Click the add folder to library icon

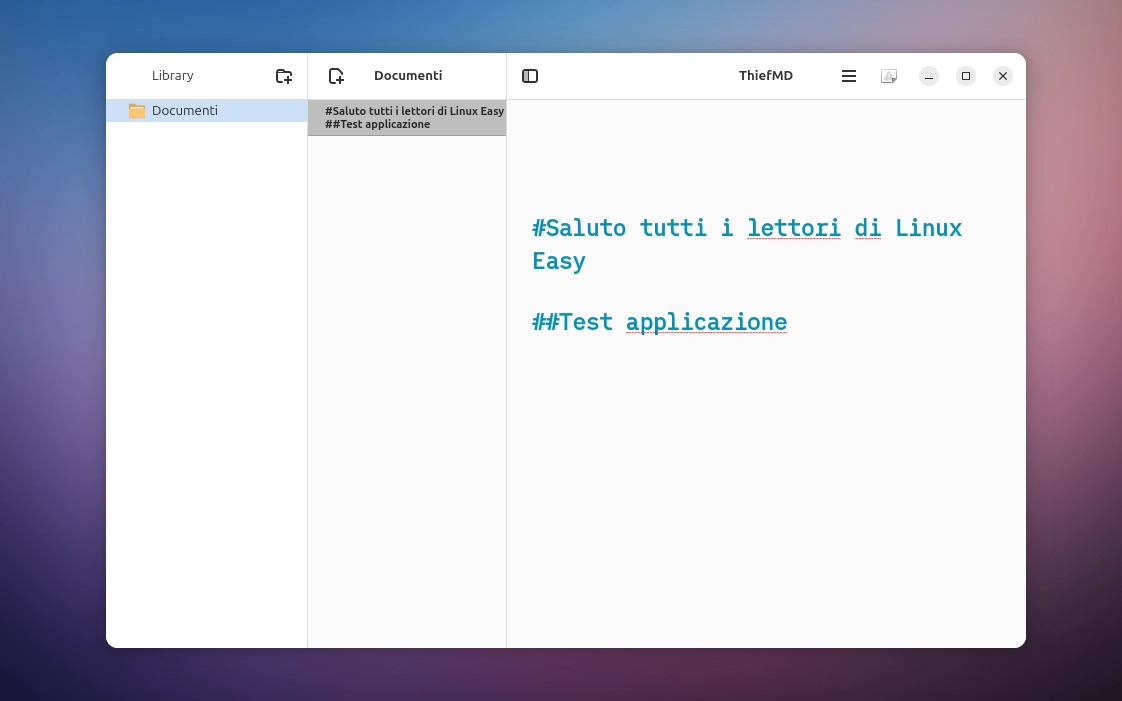tap(284, 76)
